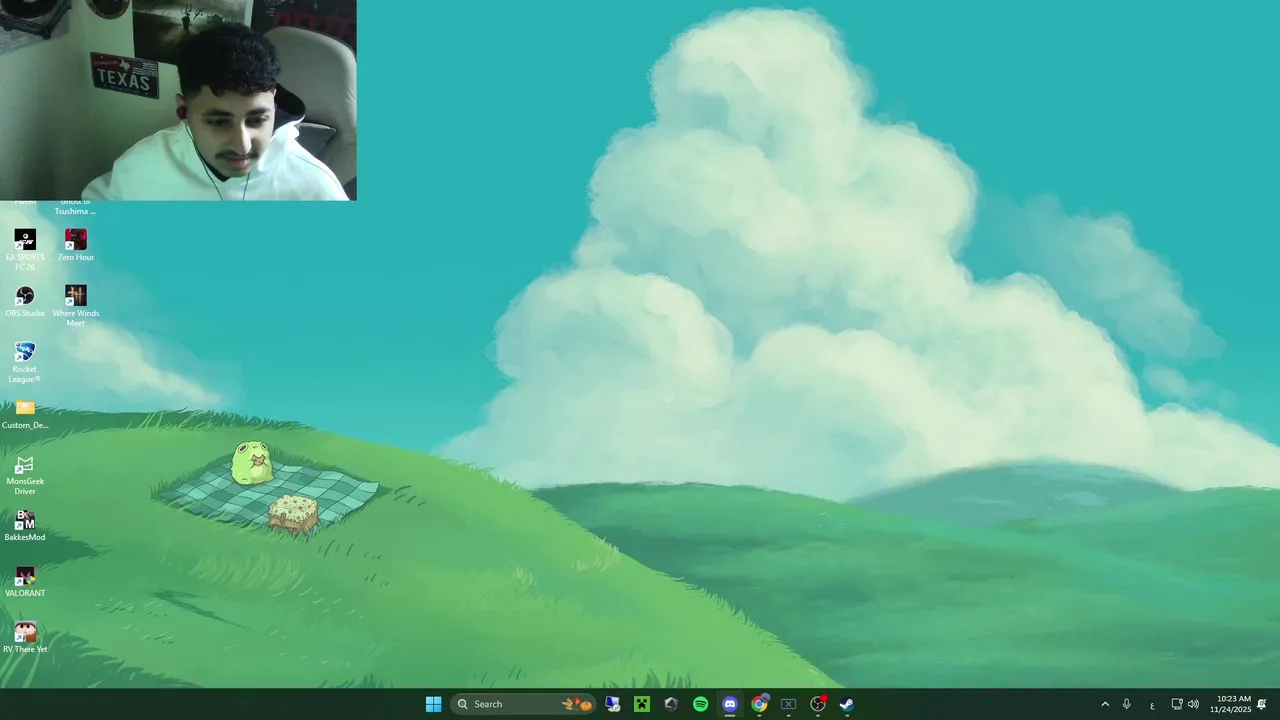Open the computer-monitor app in the taskbar
1280x720 pixels.
click(x=613, y=704)
